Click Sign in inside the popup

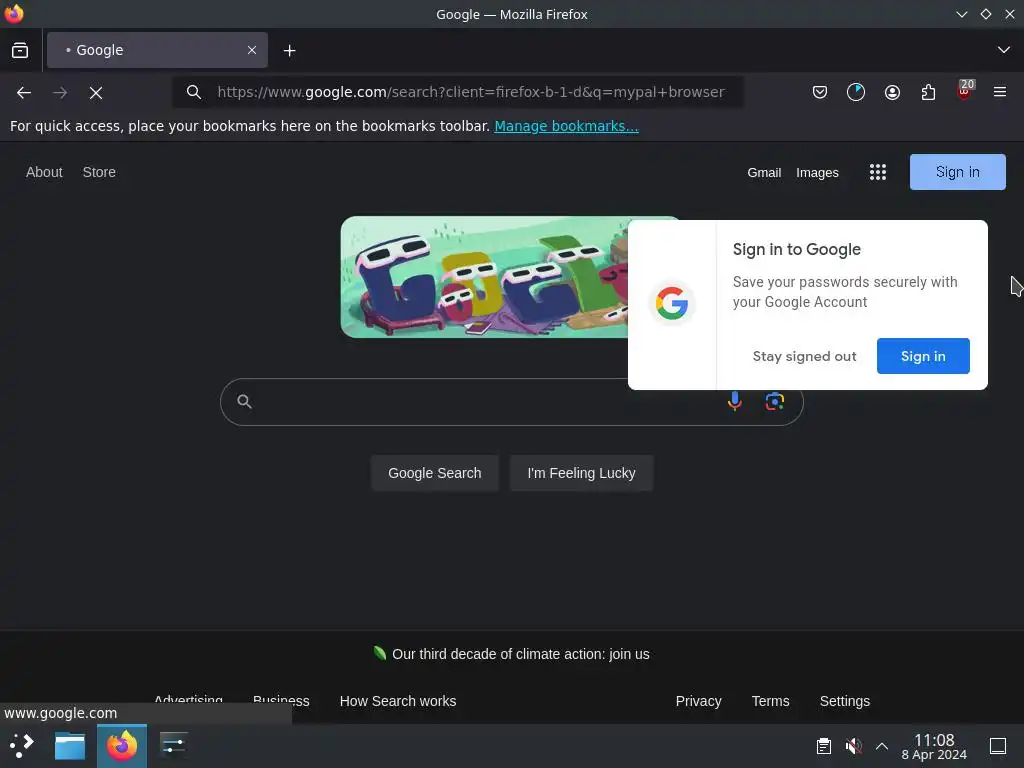coord(923,356)
